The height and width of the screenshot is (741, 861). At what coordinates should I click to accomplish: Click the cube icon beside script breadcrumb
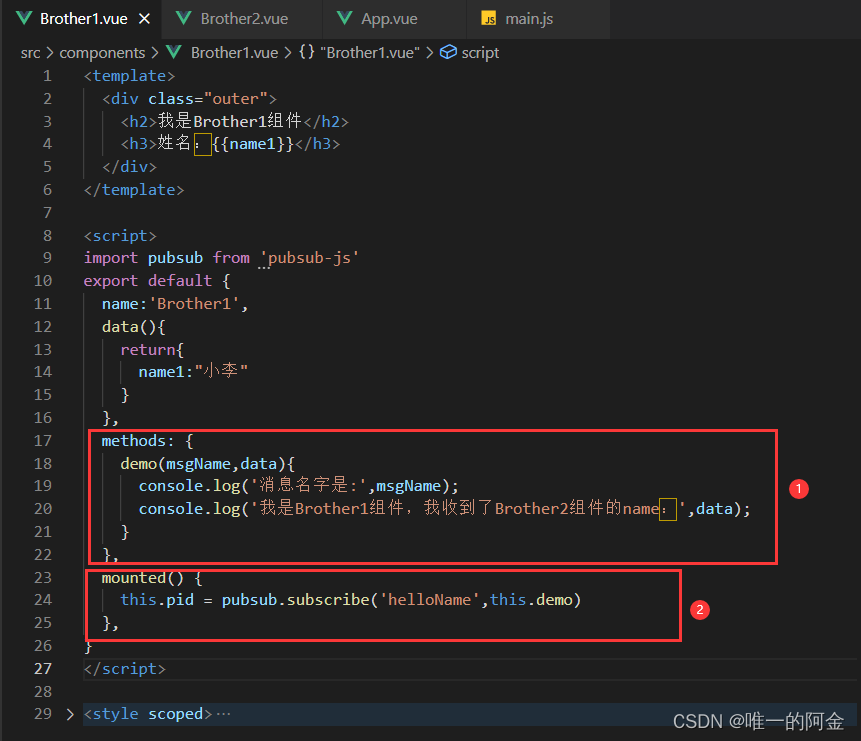tap(448, 52)
